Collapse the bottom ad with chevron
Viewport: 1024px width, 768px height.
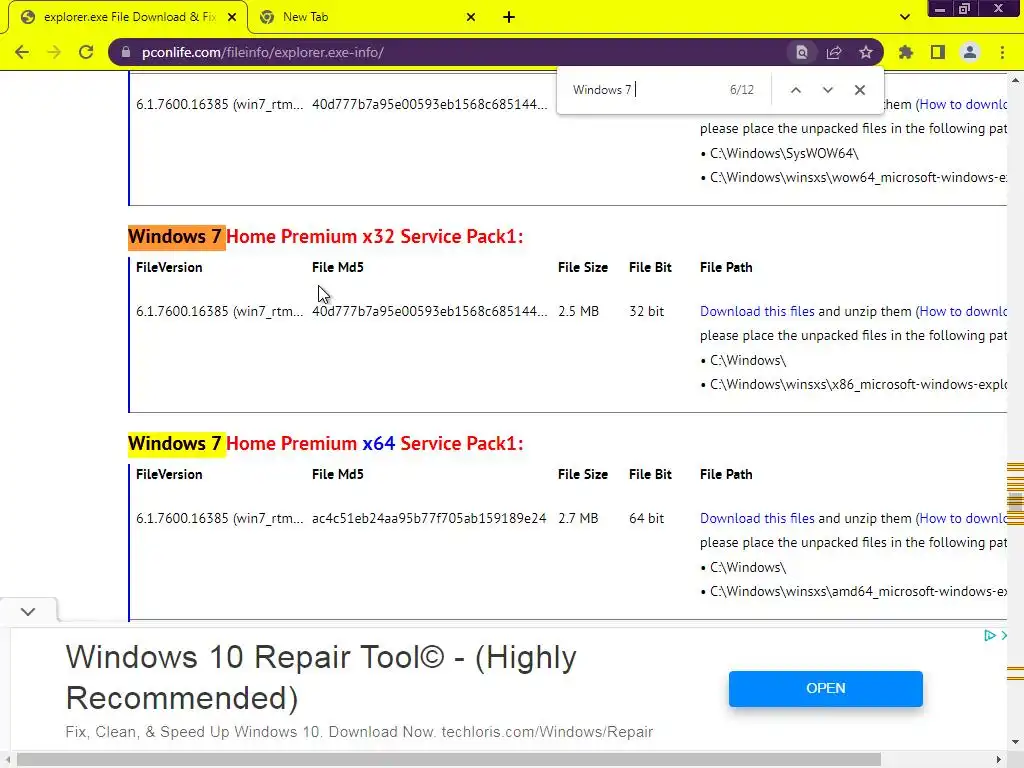click(x=27, y=611)
